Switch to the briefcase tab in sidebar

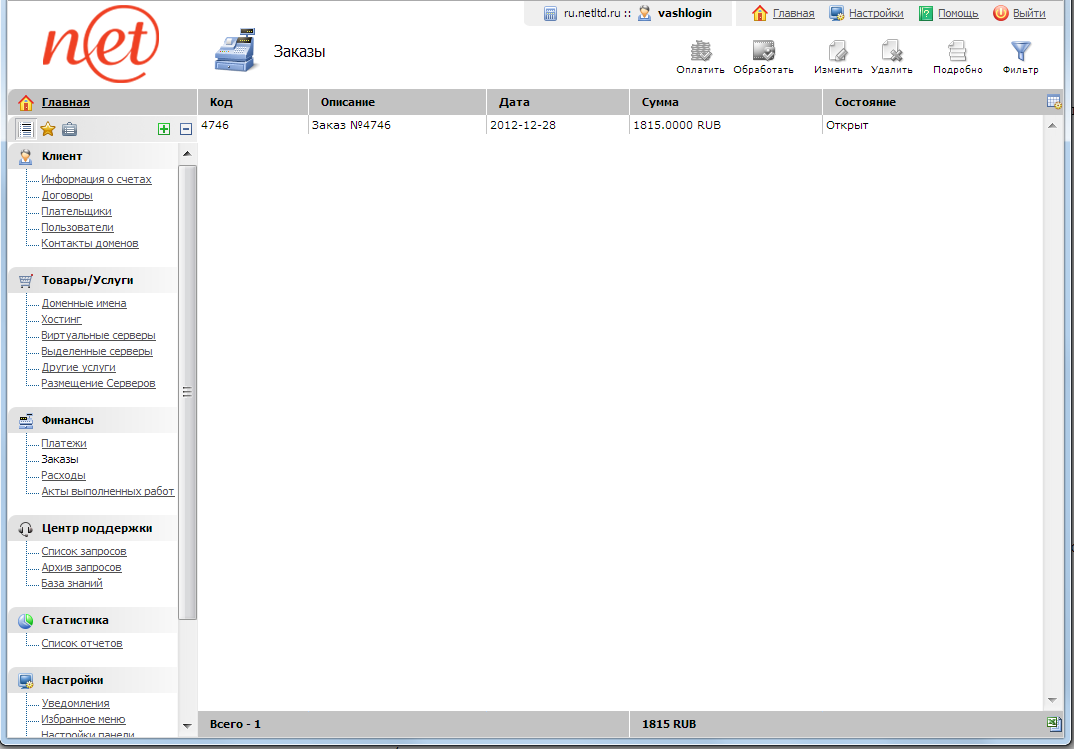coord(69,129)
